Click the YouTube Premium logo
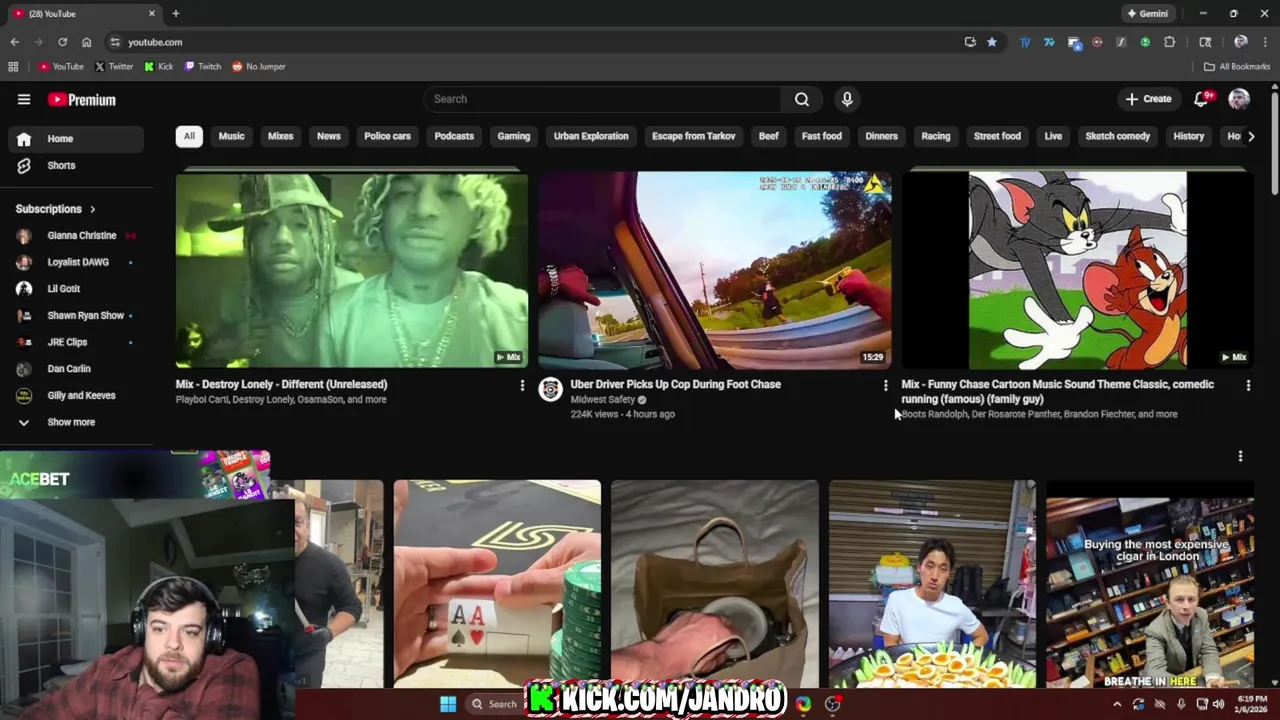 82,100
